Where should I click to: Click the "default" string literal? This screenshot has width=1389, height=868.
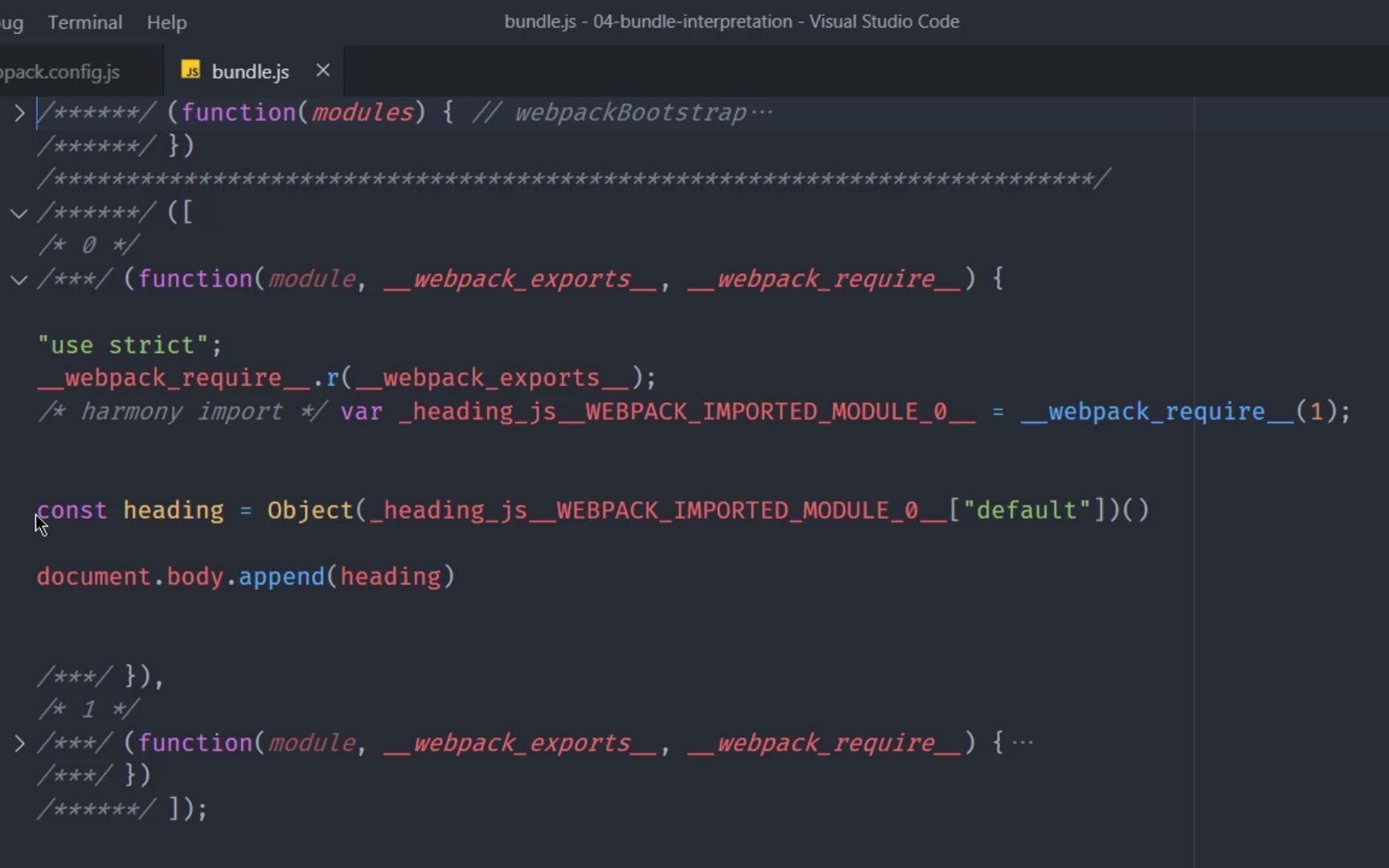click(x=1026, y=510)
